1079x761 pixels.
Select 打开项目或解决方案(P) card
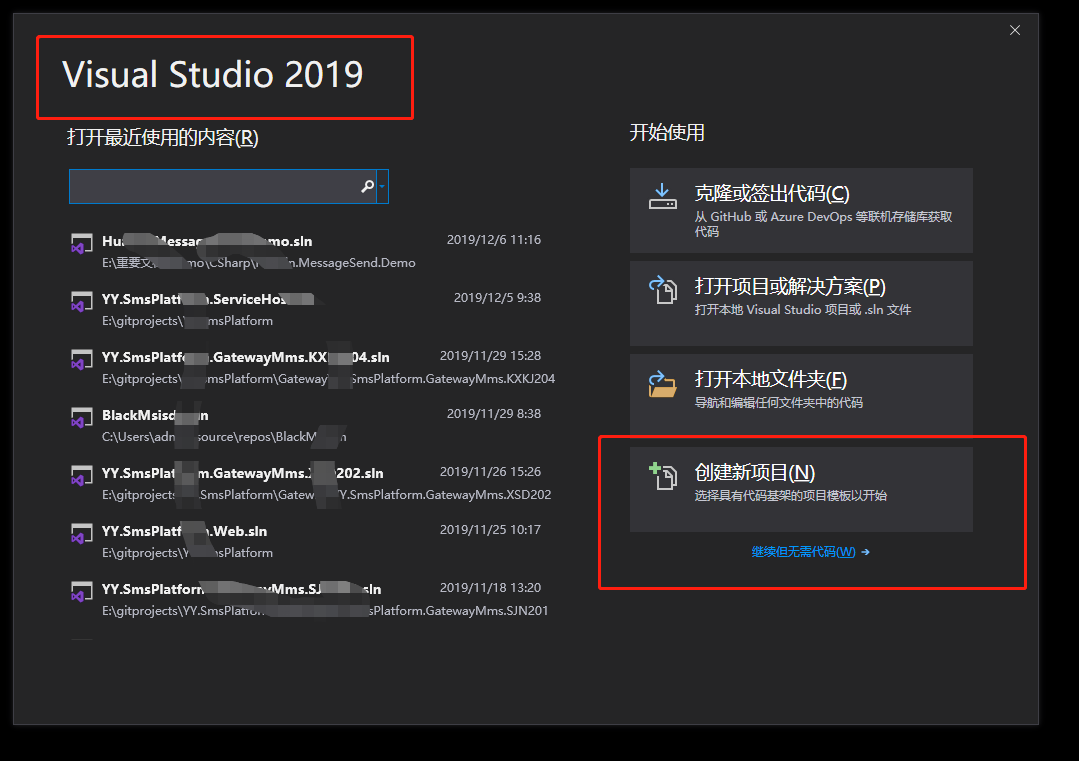[801, 303]
